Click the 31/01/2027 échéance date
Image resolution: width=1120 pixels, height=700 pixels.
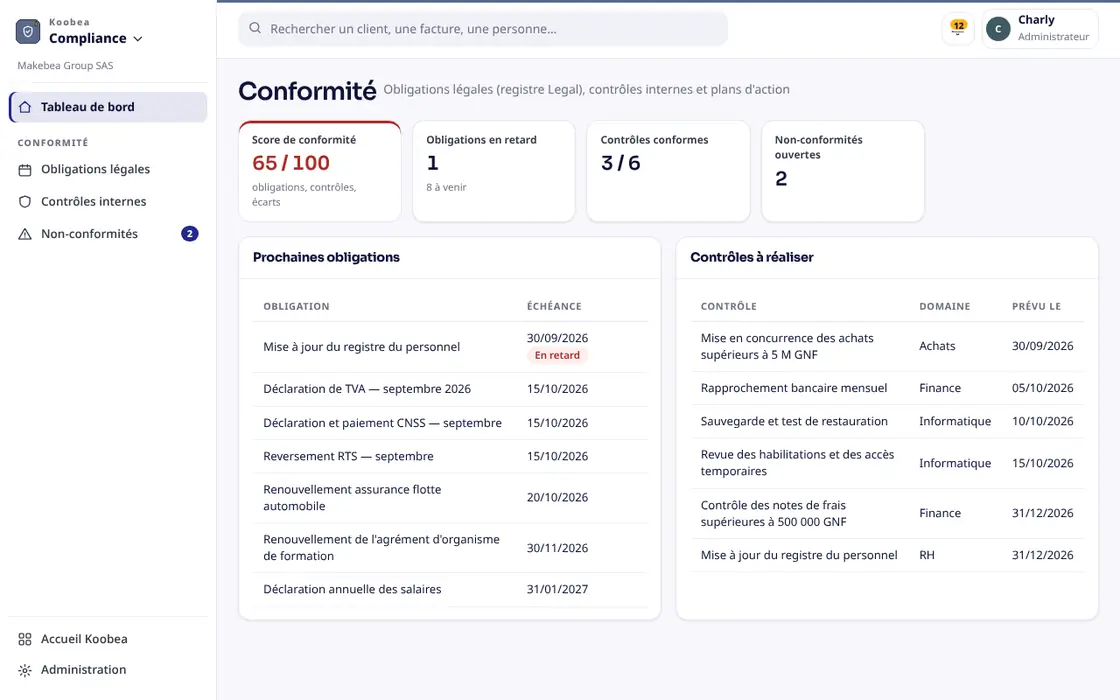pos(557,589)
